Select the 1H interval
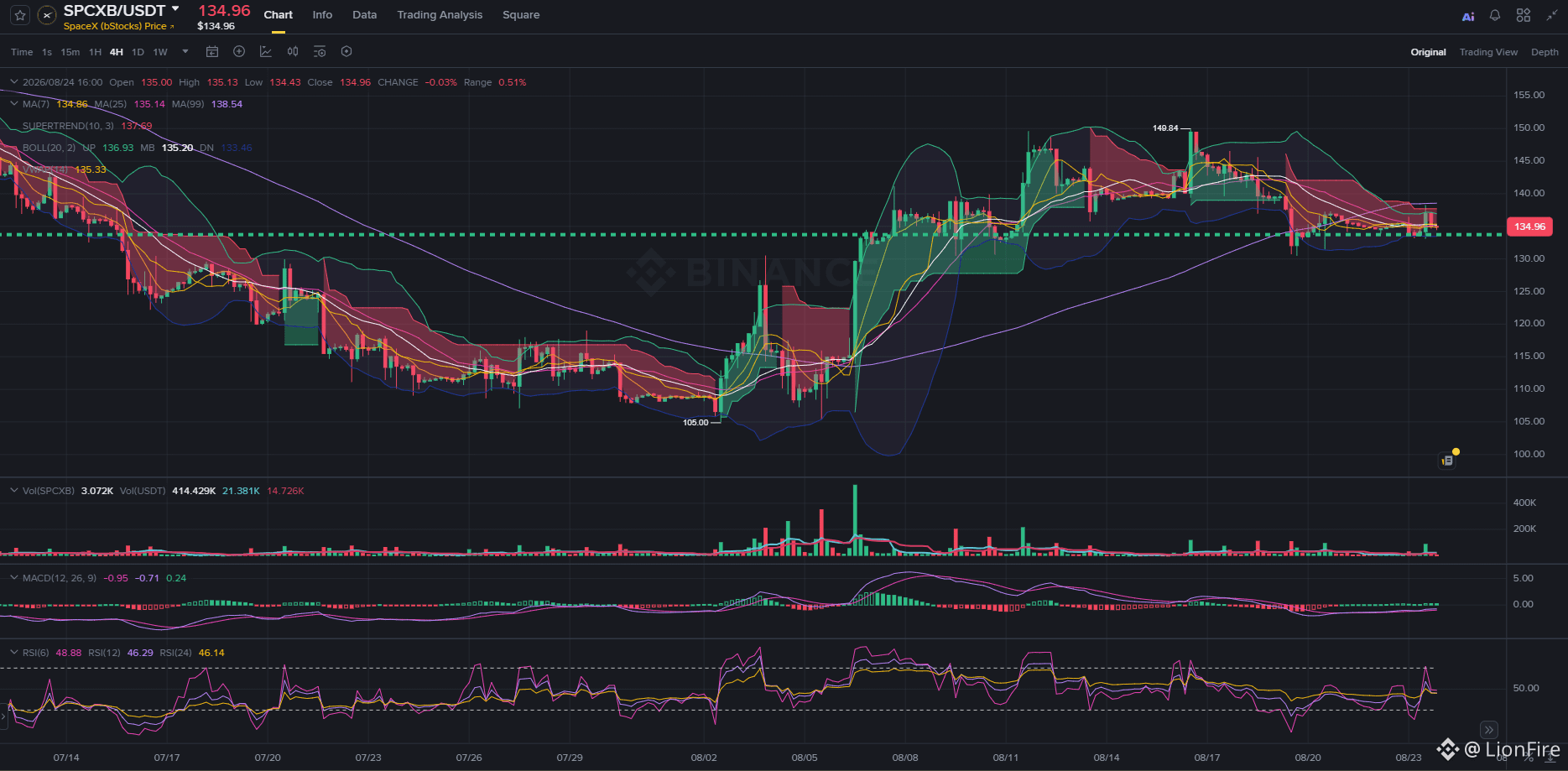 click(x=95, y=52)
